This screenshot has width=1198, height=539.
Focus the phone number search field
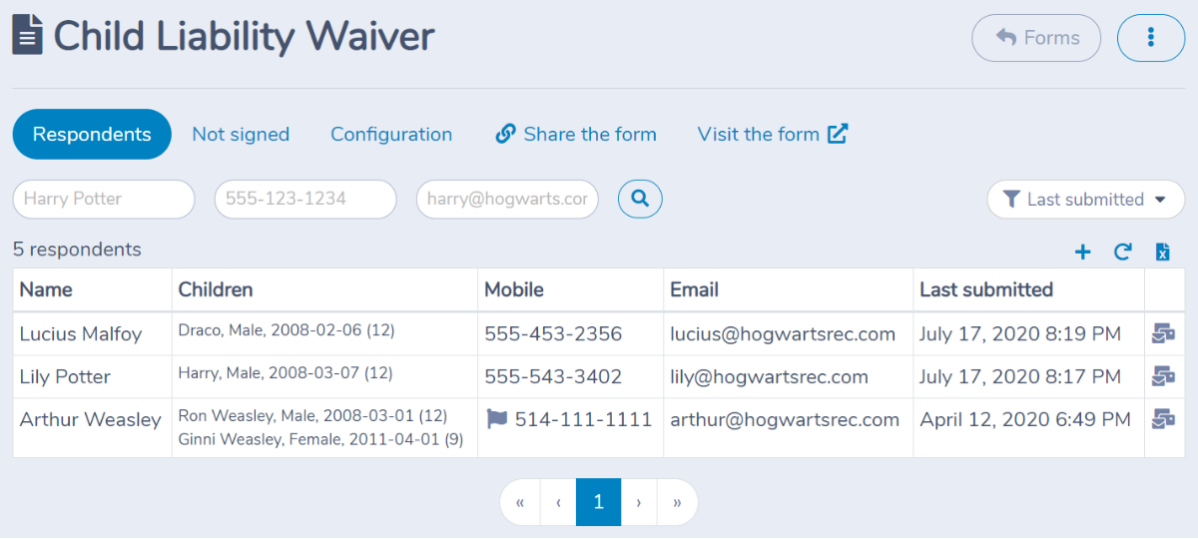pos(306,200)
